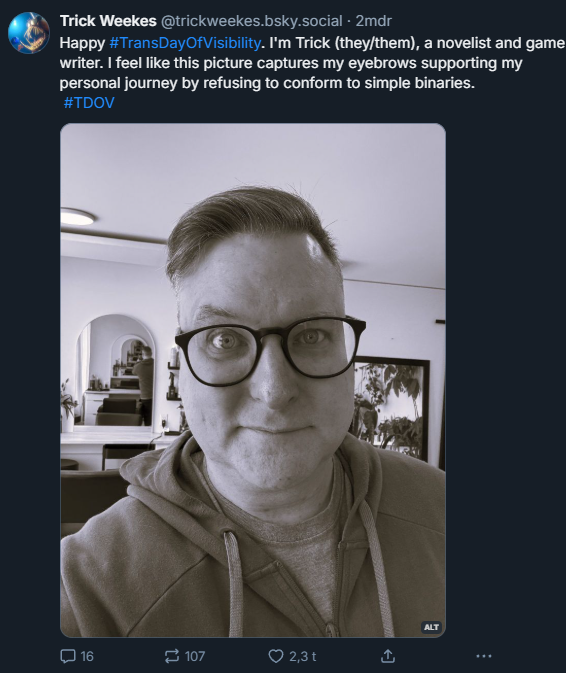
Task: Open the share arrow icon
Action: (x=387, y=656)
